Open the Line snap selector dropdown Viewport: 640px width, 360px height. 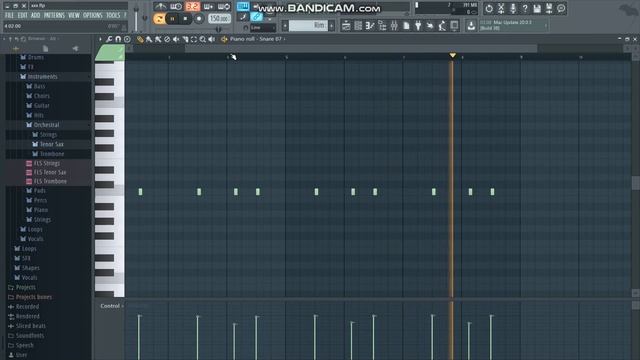(x=263, y=28)
